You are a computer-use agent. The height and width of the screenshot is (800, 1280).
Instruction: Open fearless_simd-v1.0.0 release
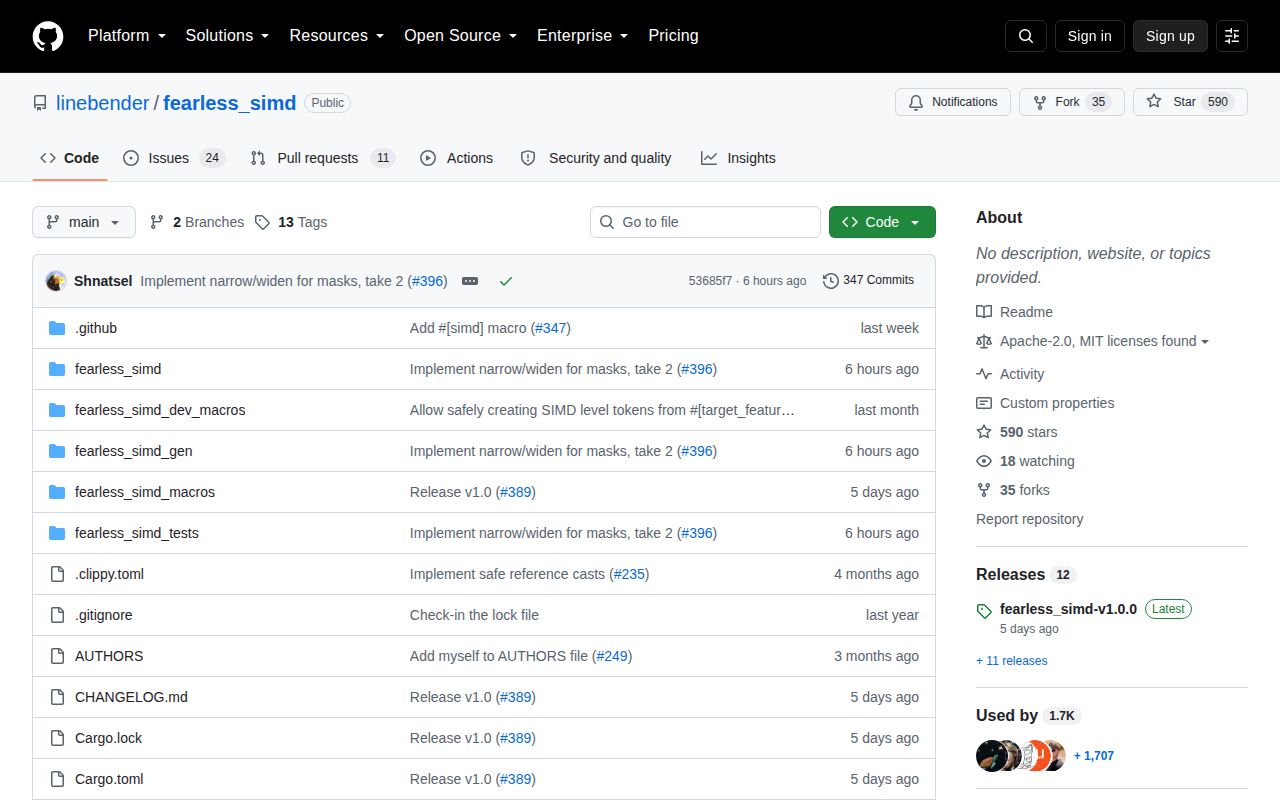point(1068,609)
